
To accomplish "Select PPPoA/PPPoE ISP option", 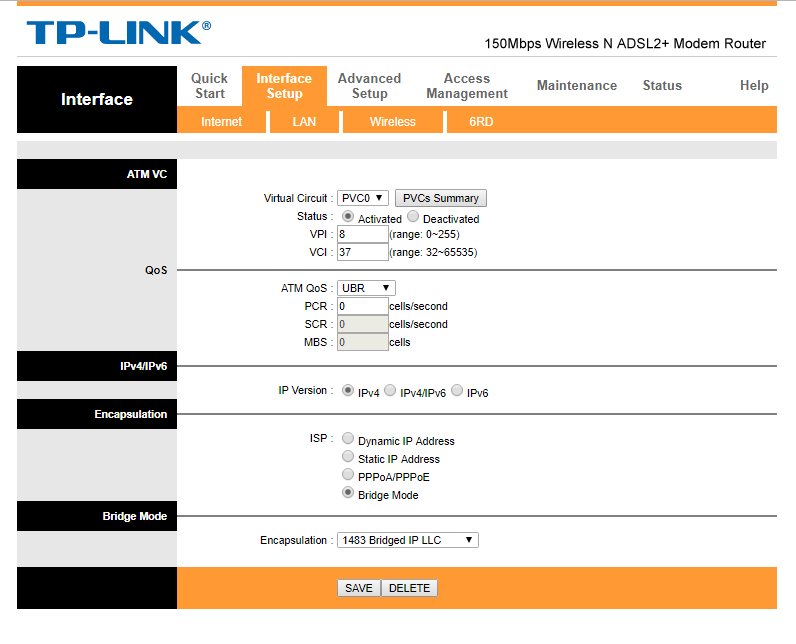I will [x=348, y=474].
